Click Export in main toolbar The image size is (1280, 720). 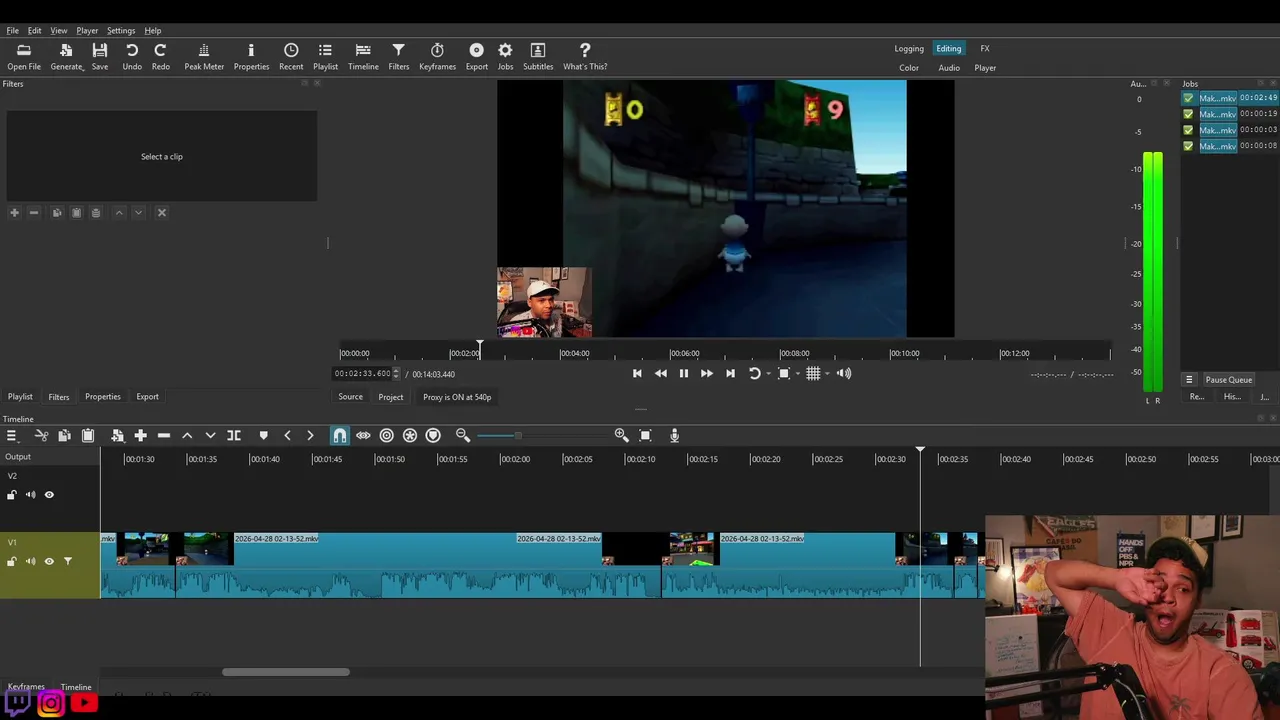click(477, 57)
